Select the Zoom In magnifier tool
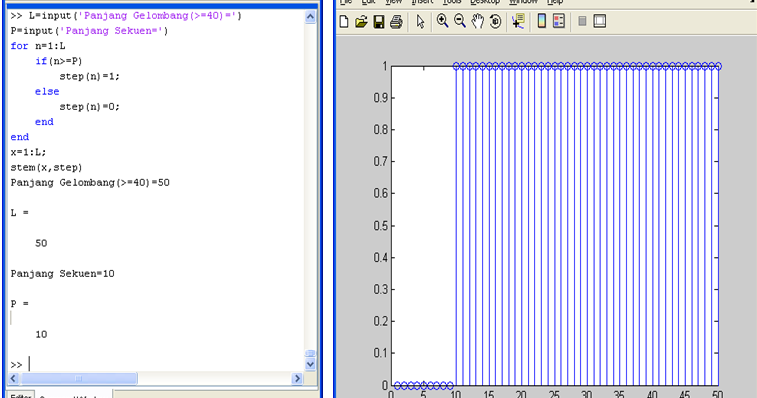 coord(442,21)
